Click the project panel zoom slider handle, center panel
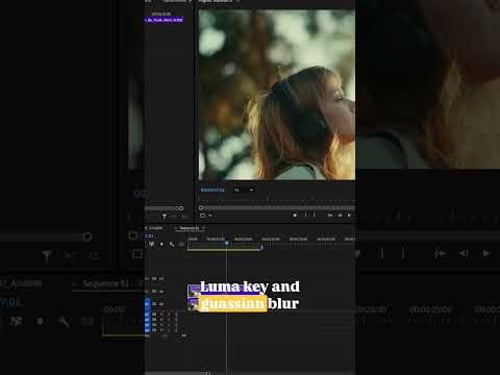 [x=181, y=208]
